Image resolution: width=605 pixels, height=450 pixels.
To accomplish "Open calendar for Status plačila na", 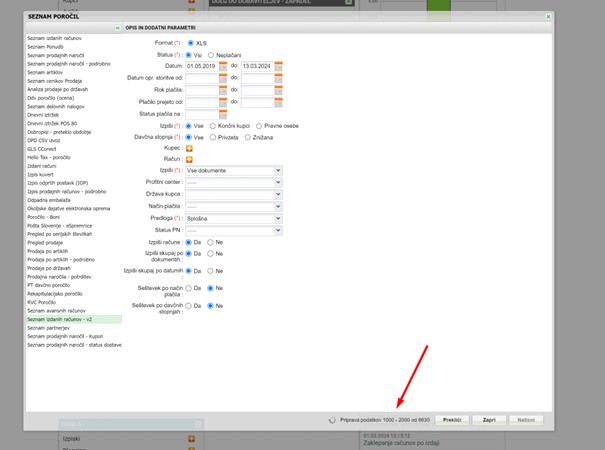I will [224, 114].
